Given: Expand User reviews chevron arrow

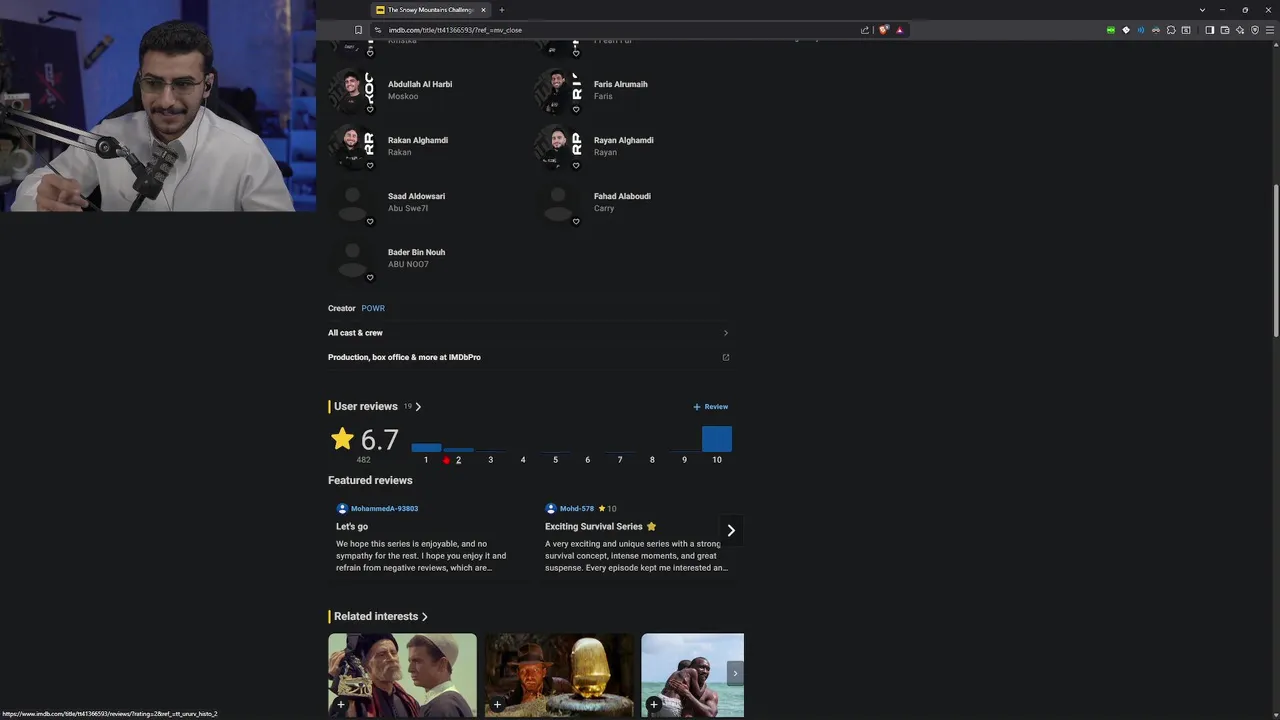Looking at the screenshot, I should 418,407.
